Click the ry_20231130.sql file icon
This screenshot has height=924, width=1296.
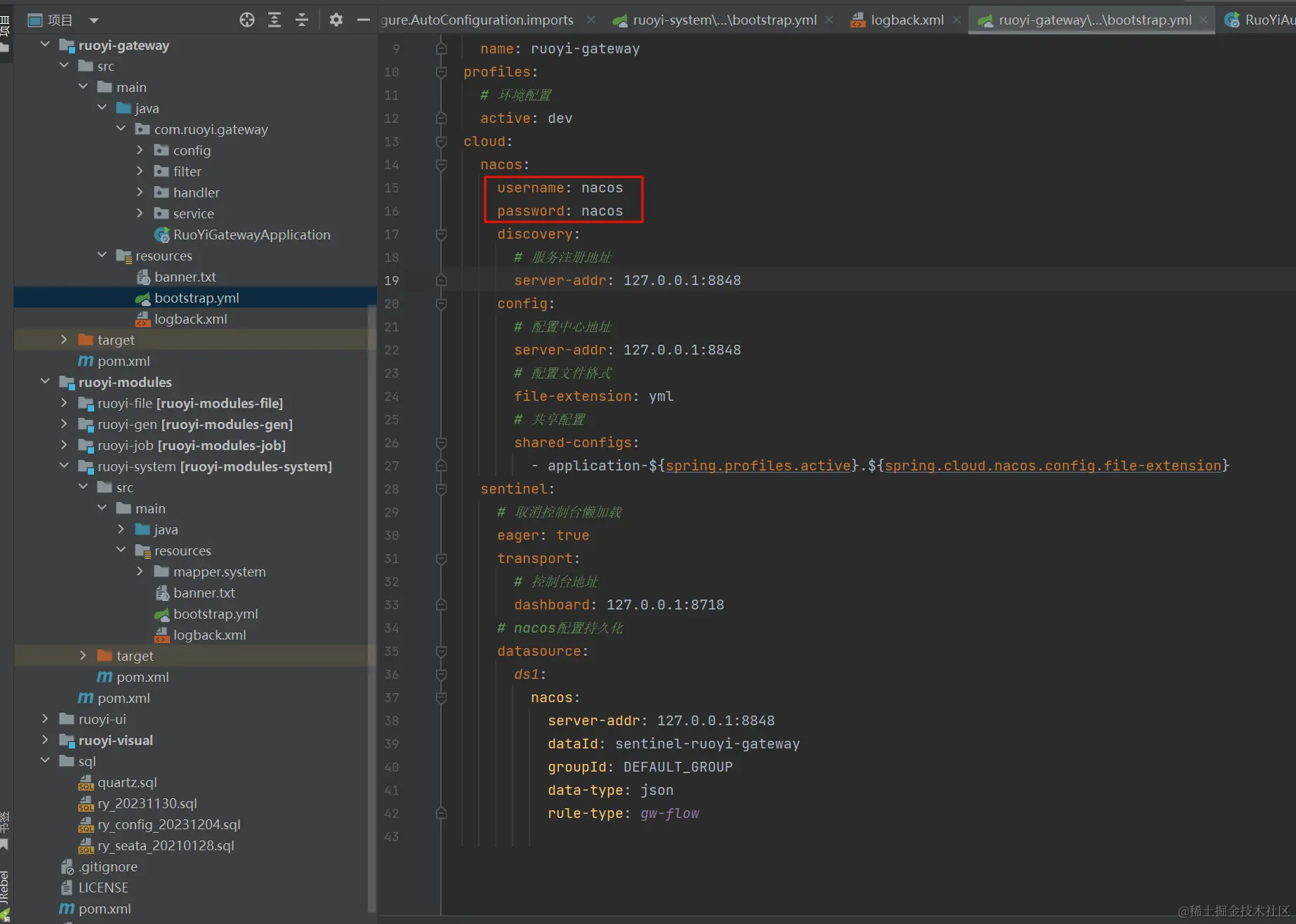pyautogui.click(x=86, y=804)
